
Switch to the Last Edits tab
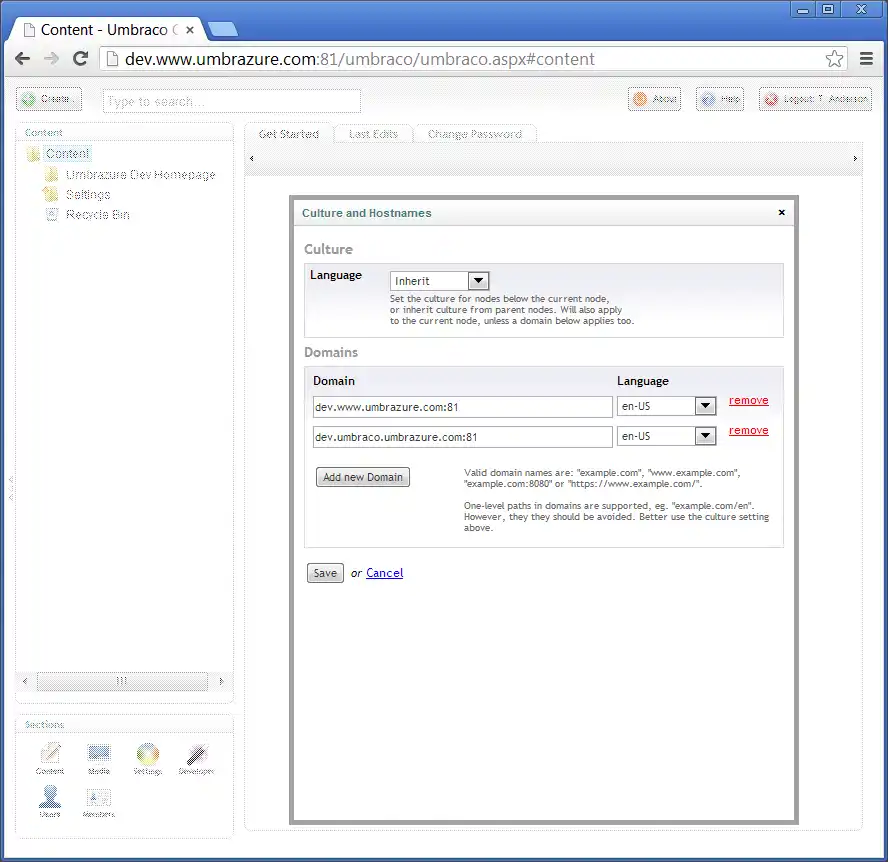(373, 134)
